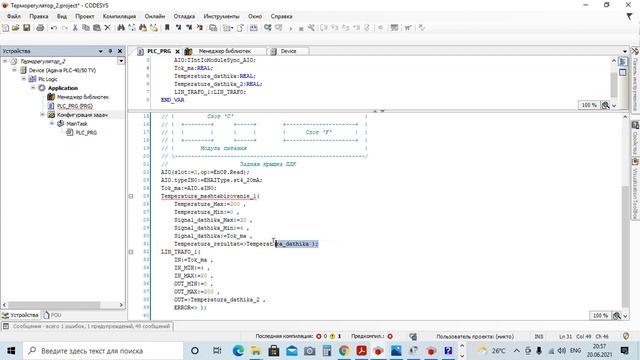Open the Справка menu
The width and height of the screenshot is (640, 360).
[x=281, y=16]
